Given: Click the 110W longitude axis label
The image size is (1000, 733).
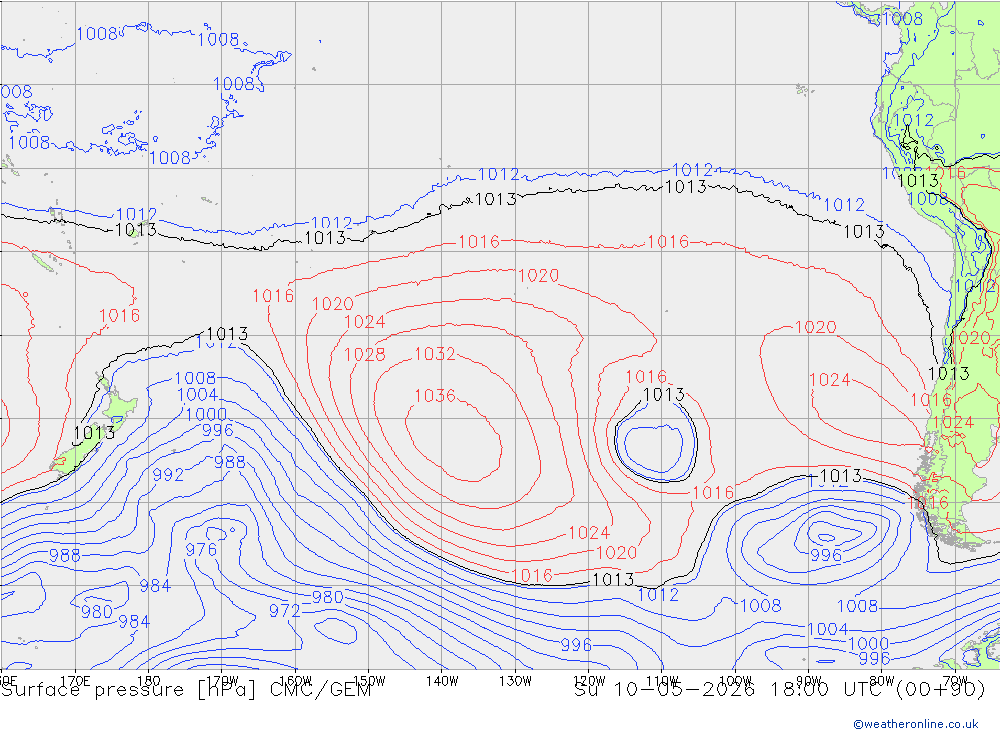Looking at the screenshot, I should tap(662, 681).
